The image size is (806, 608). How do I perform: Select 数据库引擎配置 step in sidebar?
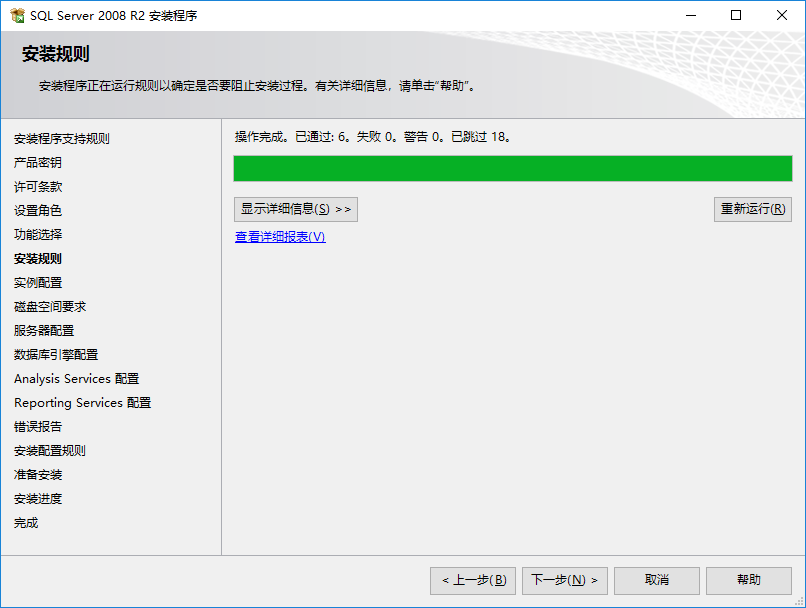[x=56, y=355]
